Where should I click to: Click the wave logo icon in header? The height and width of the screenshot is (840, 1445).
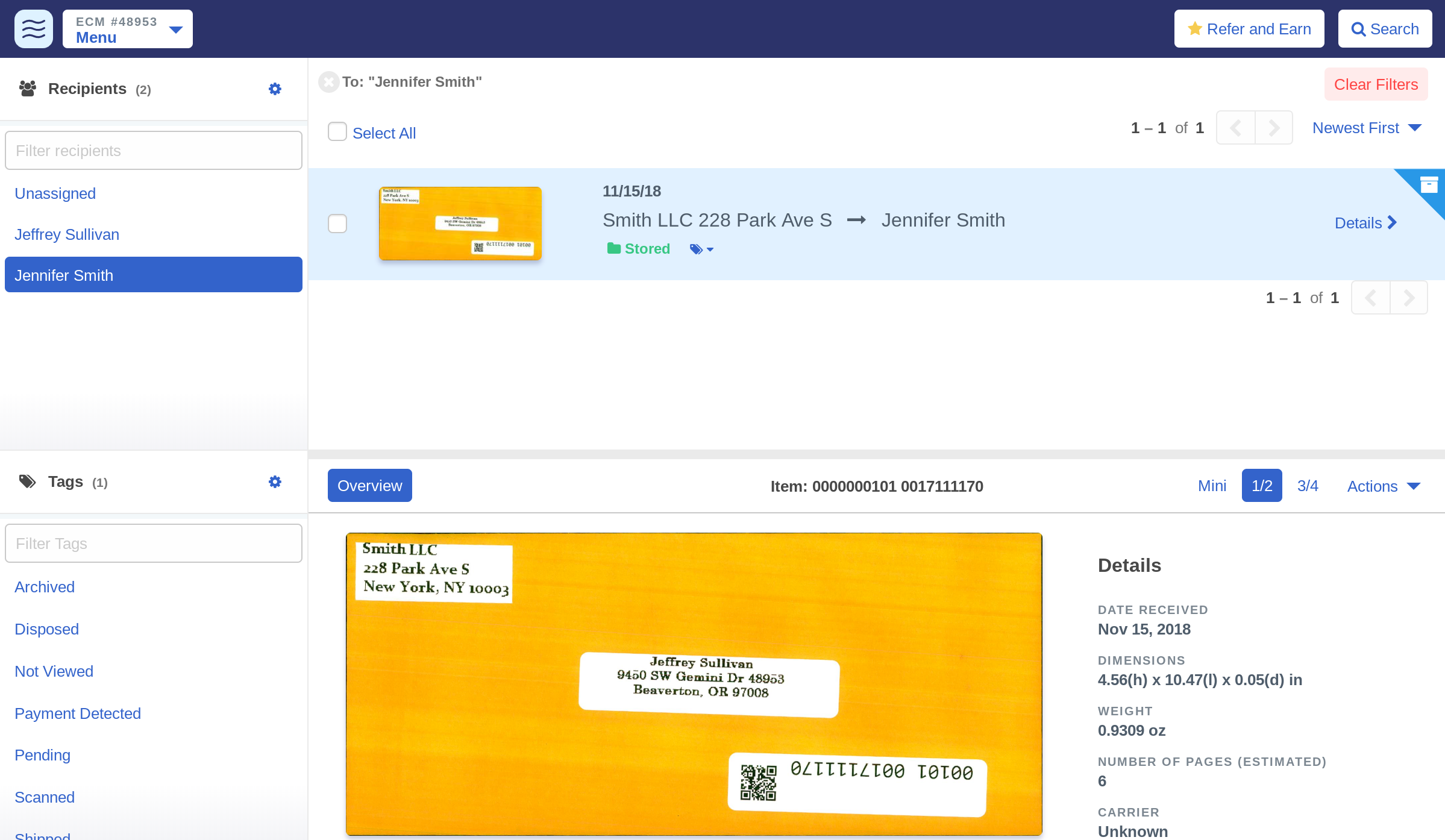click(34, 29)
